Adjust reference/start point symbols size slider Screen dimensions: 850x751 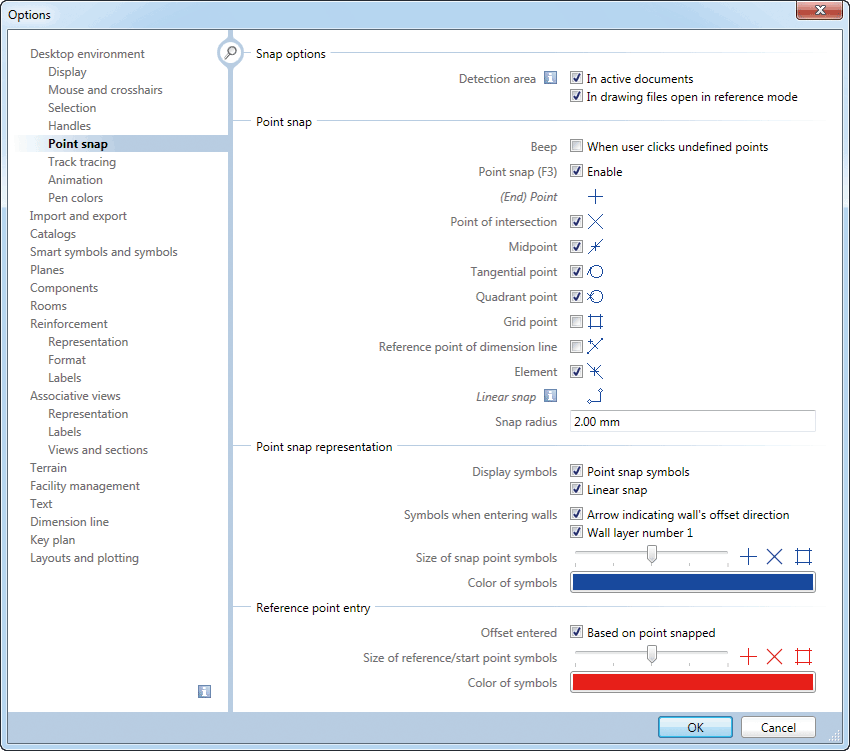point(652,654)
